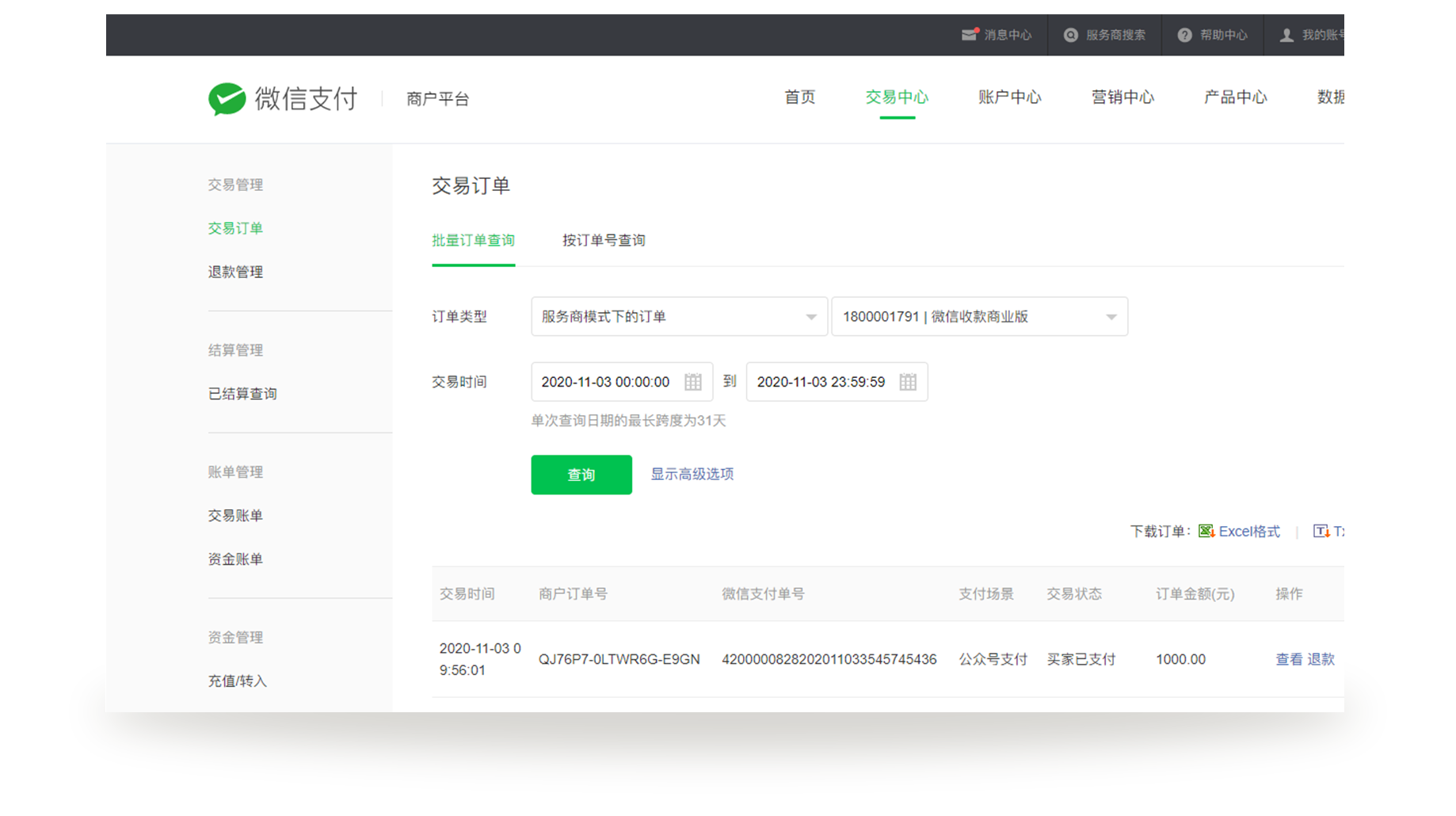Open 账户中心 in top navigation
Screen dimensions: 1456x816
point(1010,97)
